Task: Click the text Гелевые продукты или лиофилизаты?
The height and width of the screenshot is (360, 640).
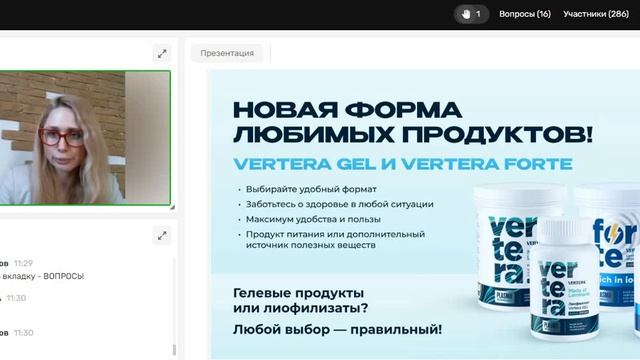Action: [x=300, y=300]
